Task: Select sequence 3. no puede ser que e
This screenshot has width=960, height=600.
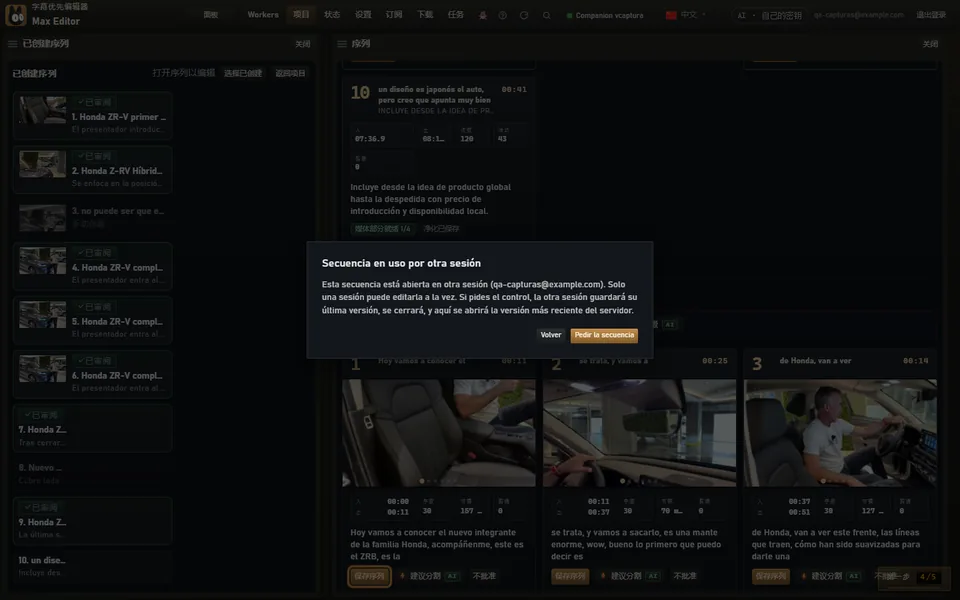Action: [x=92, y=217]
